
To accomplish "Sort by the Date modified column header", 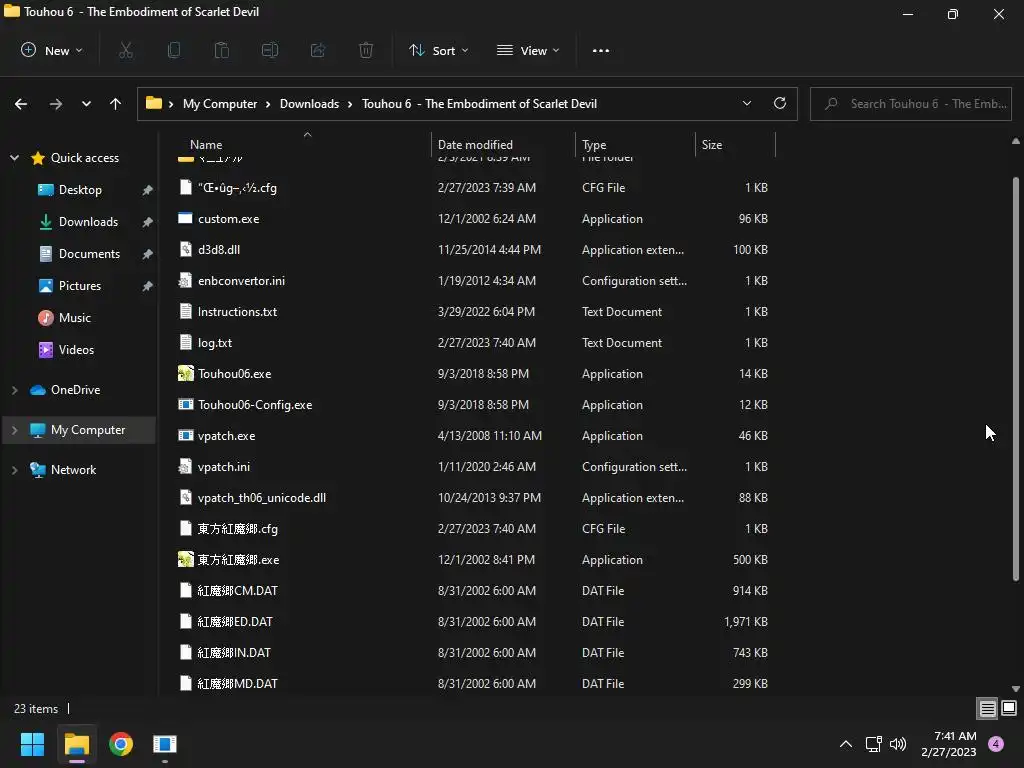I will click(475, 144).
